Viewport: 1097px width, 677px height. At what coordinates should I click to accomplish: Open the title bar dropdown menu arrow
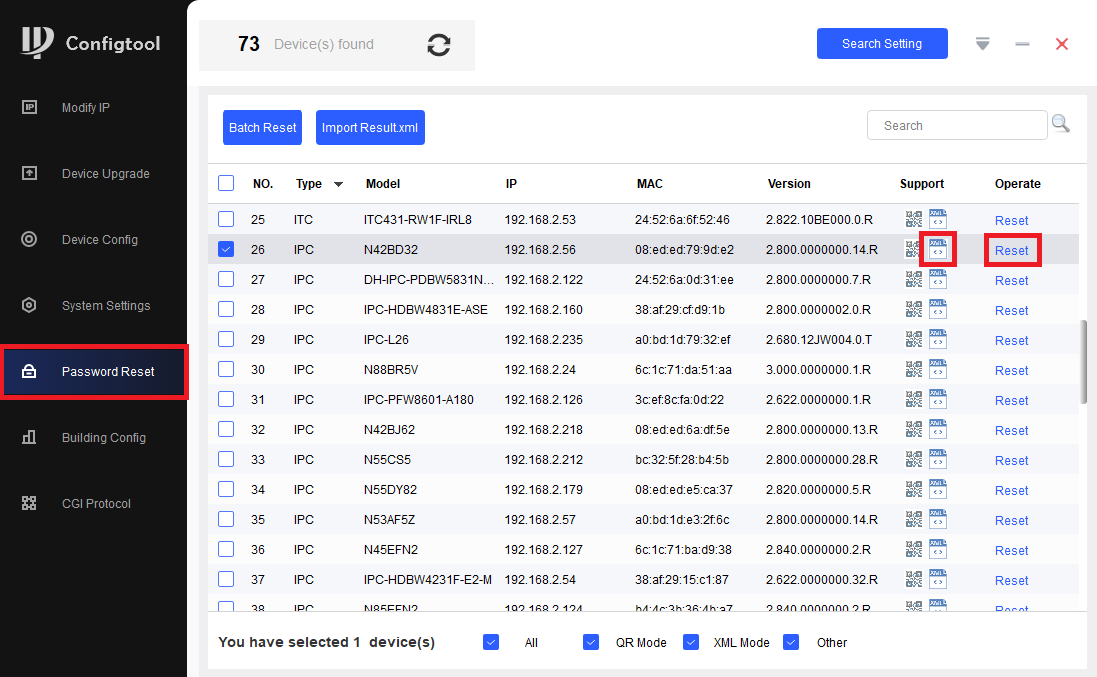(982, 44)
